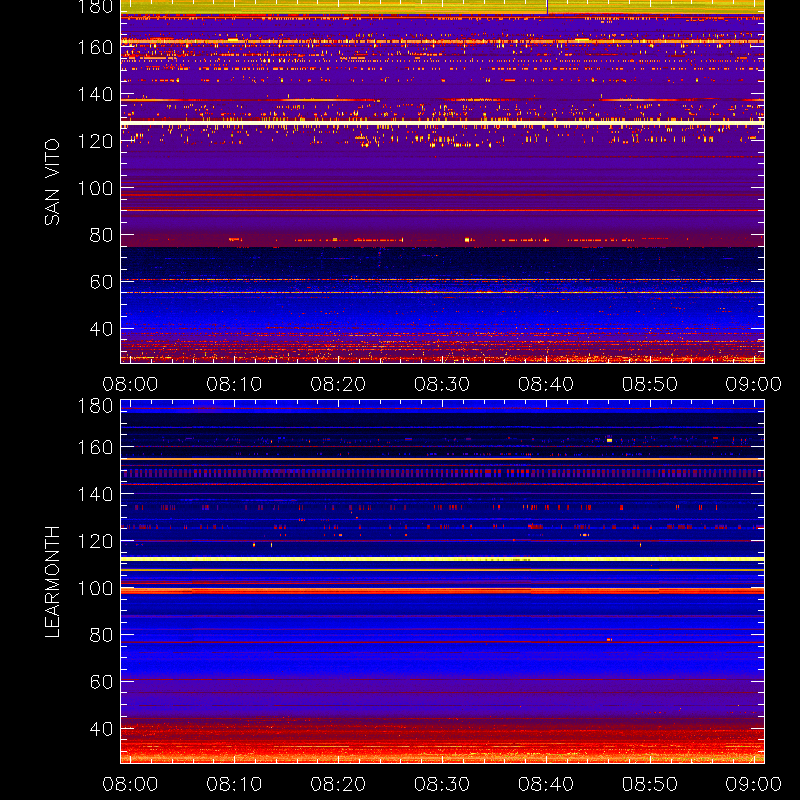The width and height of the screenshot is (800, 800).
Task: Pick 08:50 time label under Learmonth plot
Action: click(649, 784)
